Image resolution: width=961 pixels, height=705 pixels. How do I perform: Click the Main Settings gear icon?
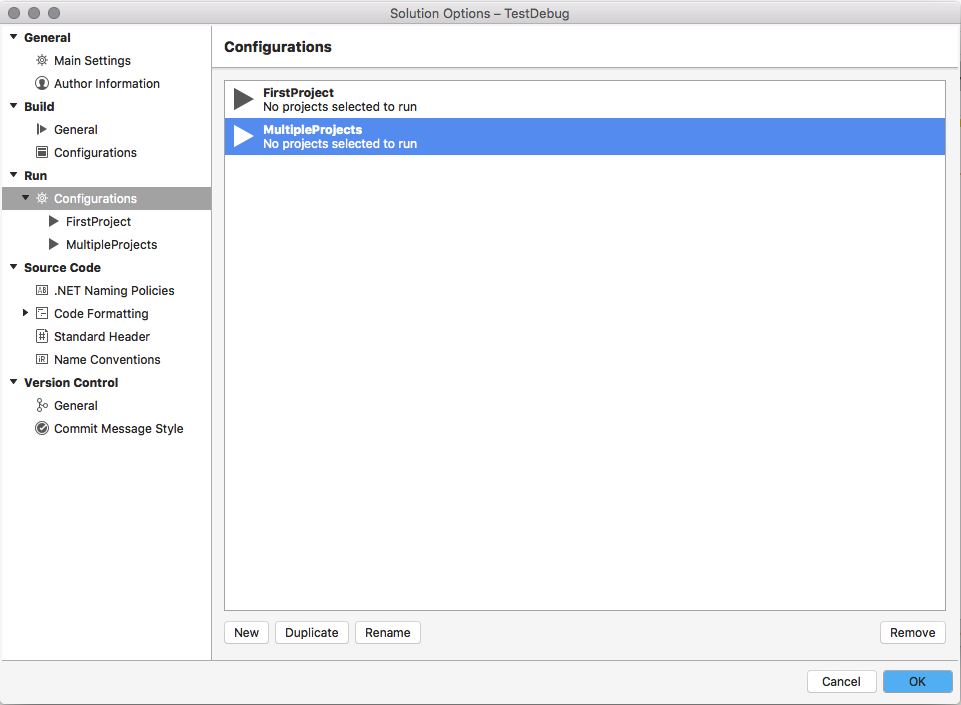pyautogui.click(x=42, y=60)
